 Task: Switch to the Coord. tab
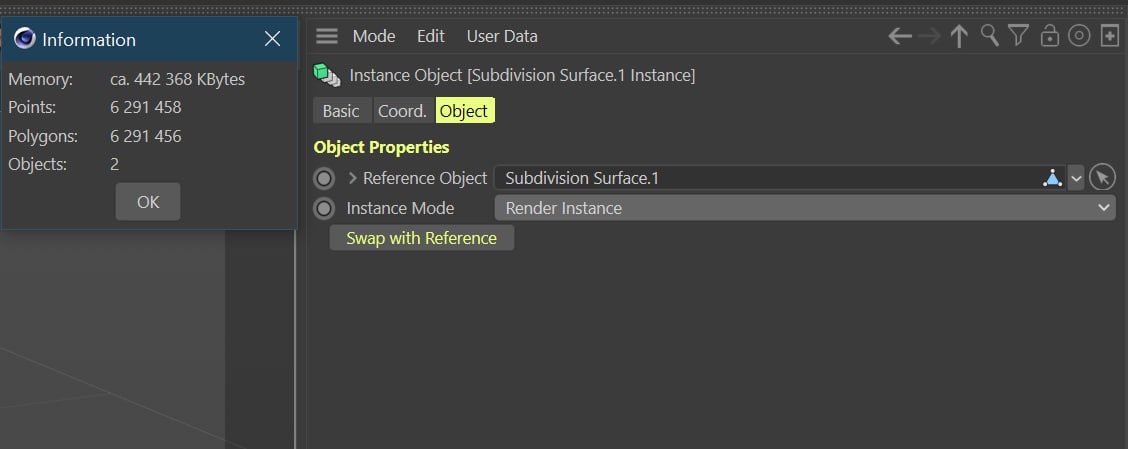pyautogui.click(x=403, y=111)
